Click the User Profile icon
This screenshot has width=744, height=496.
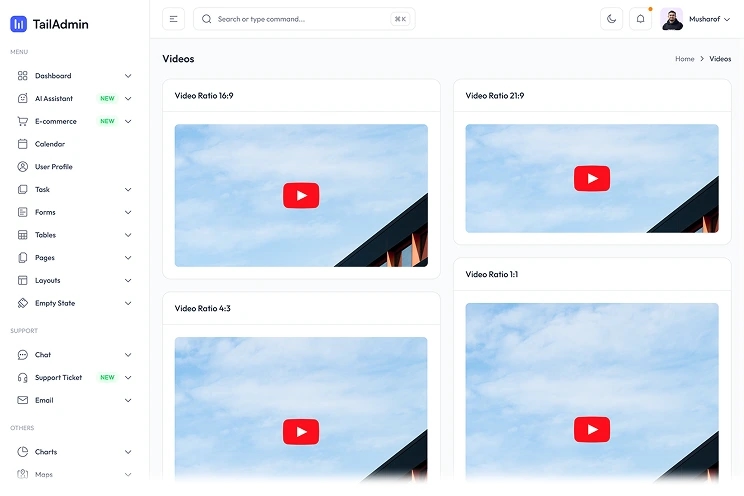click(22, 167)
